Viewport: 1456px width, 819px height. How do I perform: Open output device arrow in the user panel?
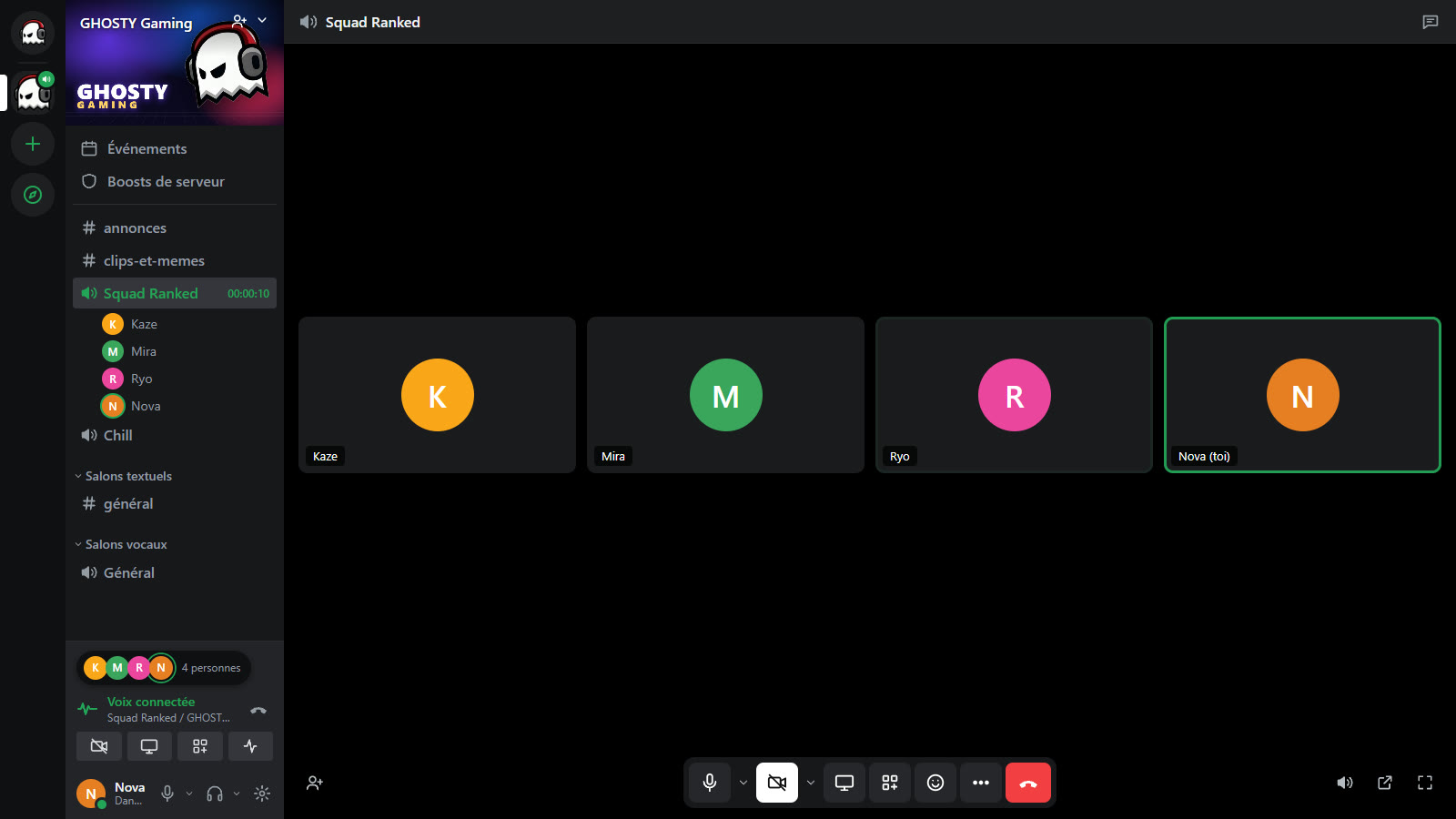(x=237, y=794)
